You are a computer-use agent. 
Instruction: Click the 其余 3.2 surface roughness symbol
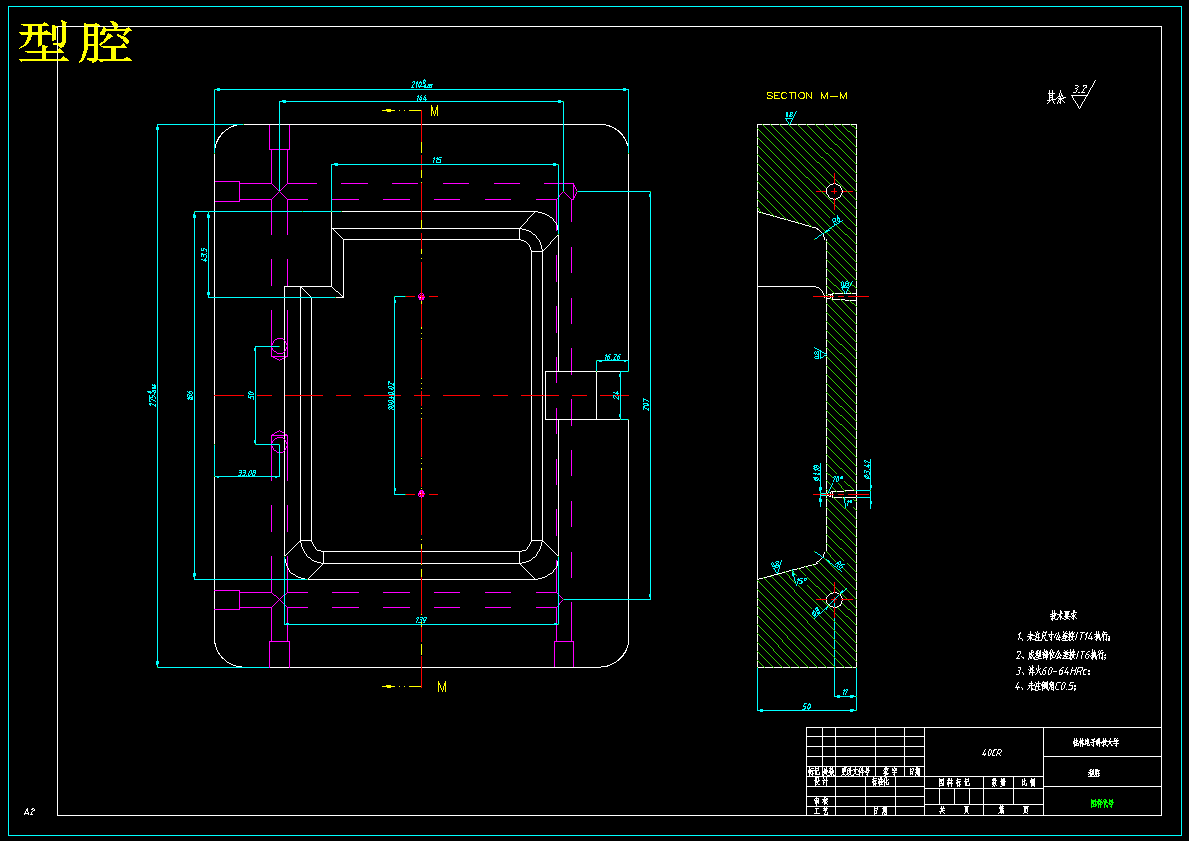1071,95
